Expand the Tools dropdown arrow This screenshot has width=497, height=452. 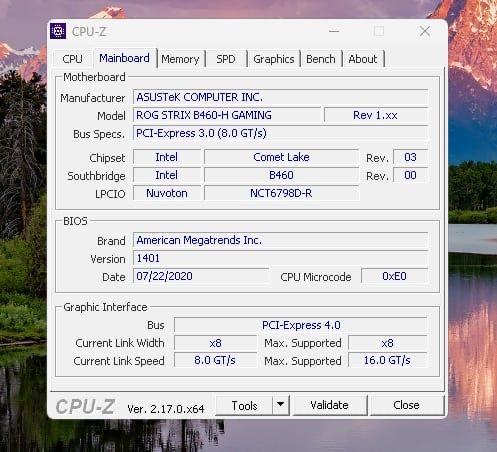(x=281, y=405)
